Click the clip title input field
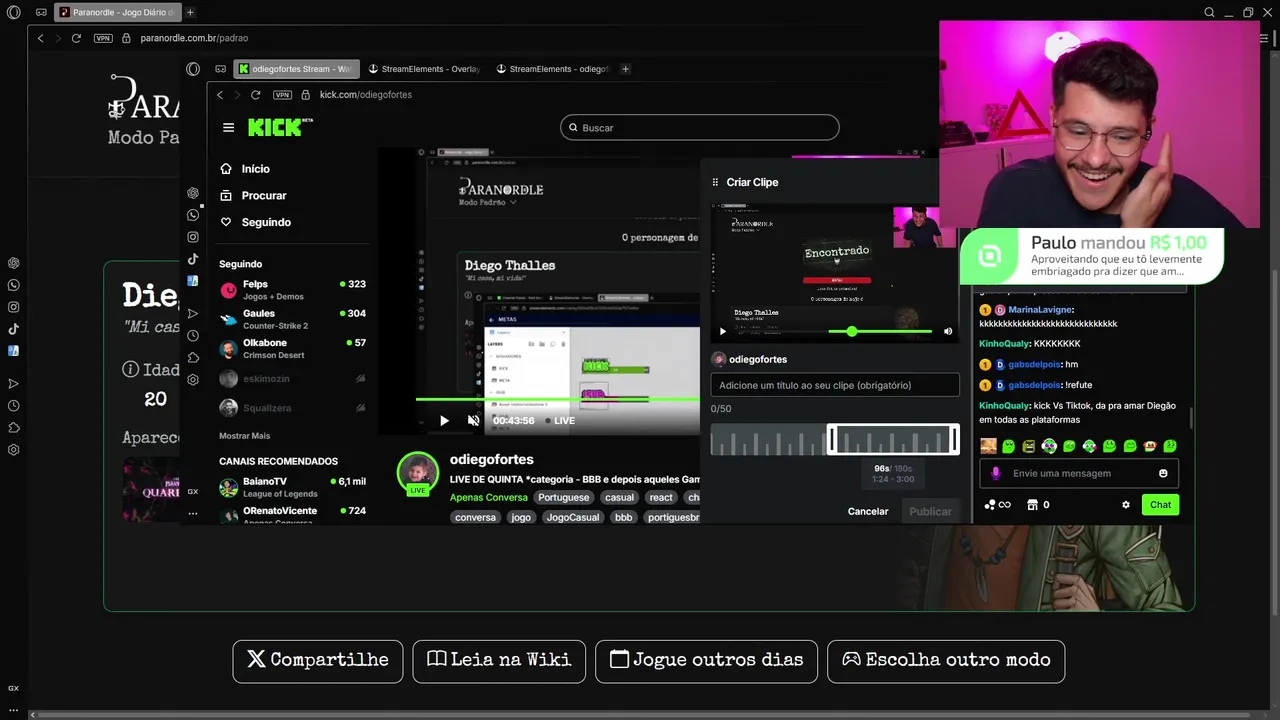Screen dimensions: 1280x720 [835, 385]
